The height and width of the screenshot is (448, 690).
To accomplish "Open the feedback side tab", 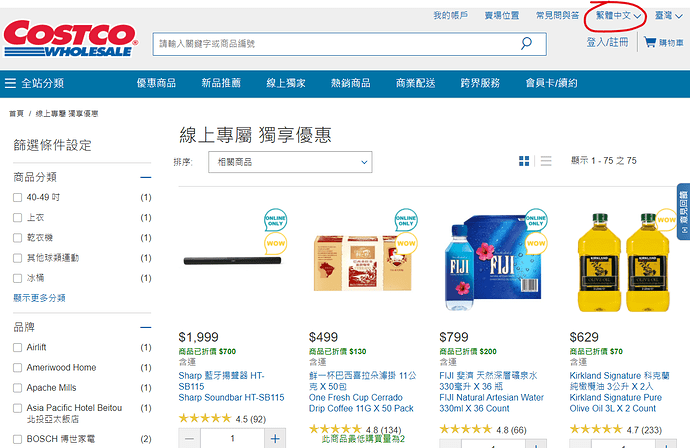I will (x=683, y=212).
